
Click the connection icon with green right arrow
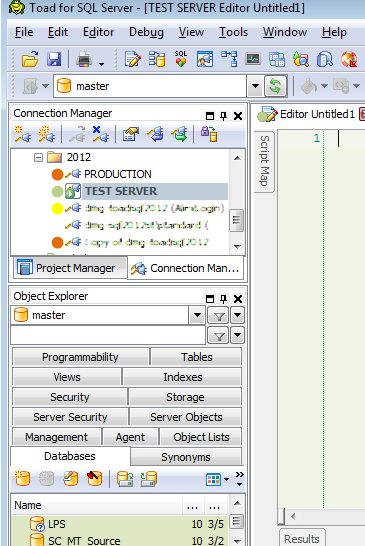pos(180,134)
